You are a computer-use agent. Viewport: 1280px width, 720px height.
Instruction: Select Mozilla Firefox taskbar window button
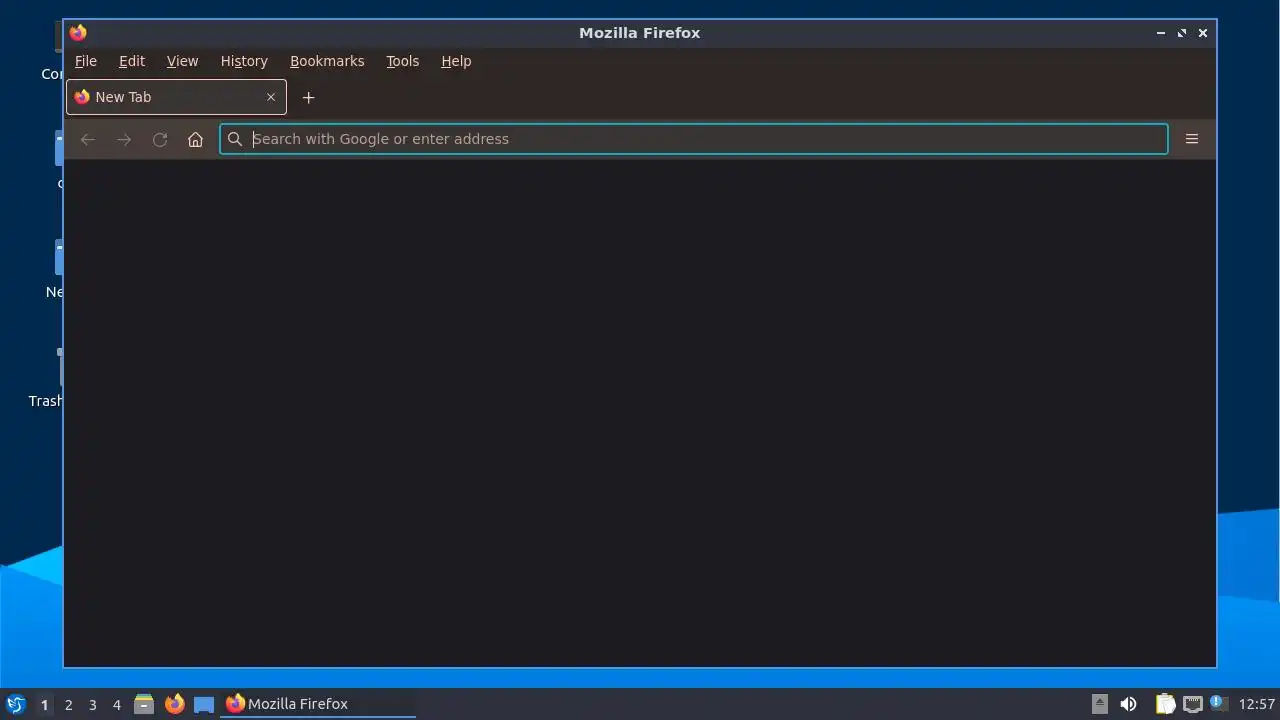(x=318, y=704)
